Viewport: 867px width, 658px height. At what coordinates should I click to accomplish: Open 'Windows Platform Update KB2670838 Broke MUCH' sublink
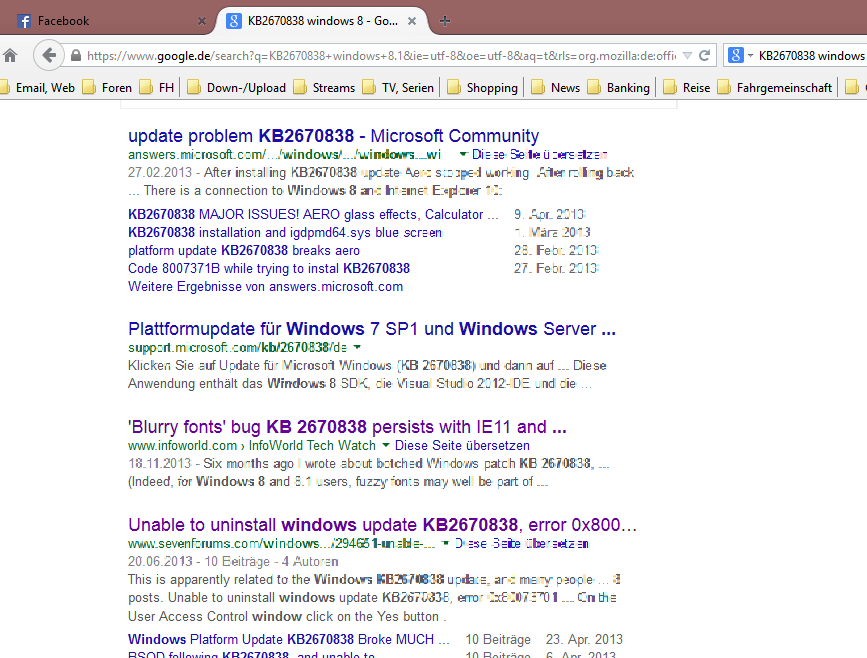[x=289, y=639]
